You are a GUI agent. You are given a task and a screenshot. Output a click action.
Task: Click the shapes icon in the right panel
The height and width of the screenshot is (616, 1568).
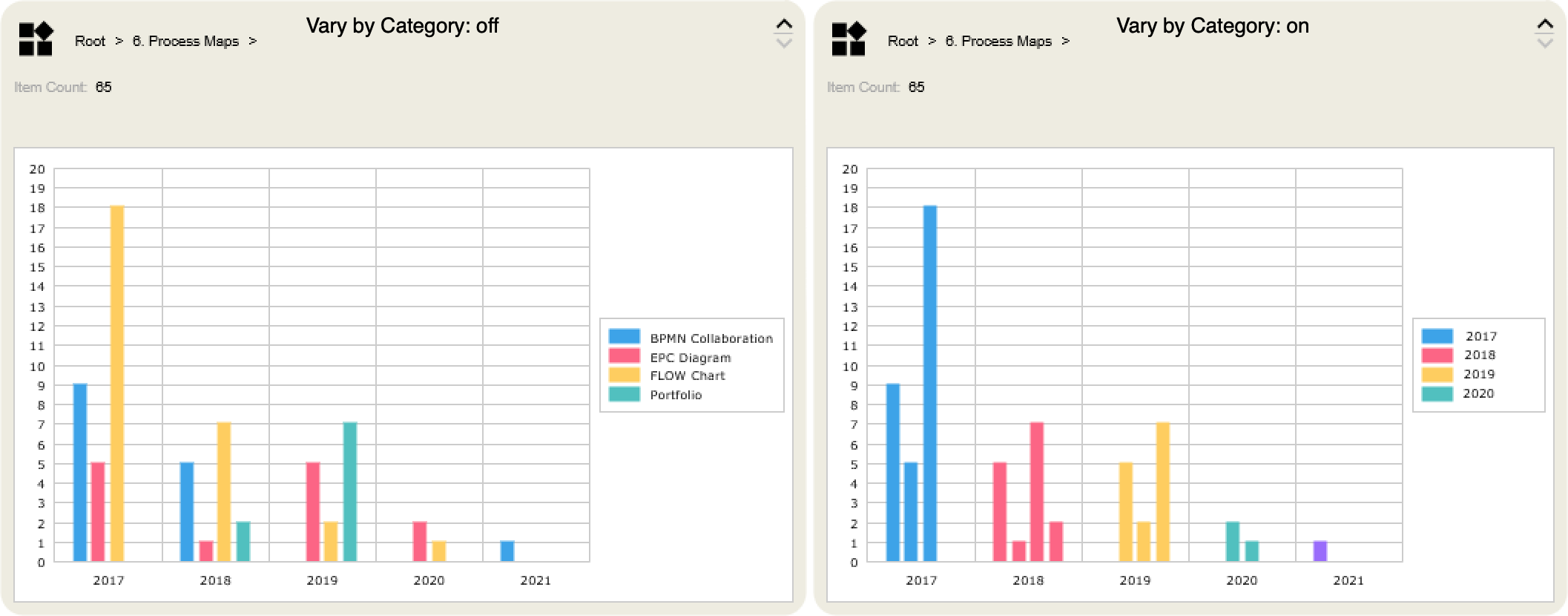coord(849,39)
